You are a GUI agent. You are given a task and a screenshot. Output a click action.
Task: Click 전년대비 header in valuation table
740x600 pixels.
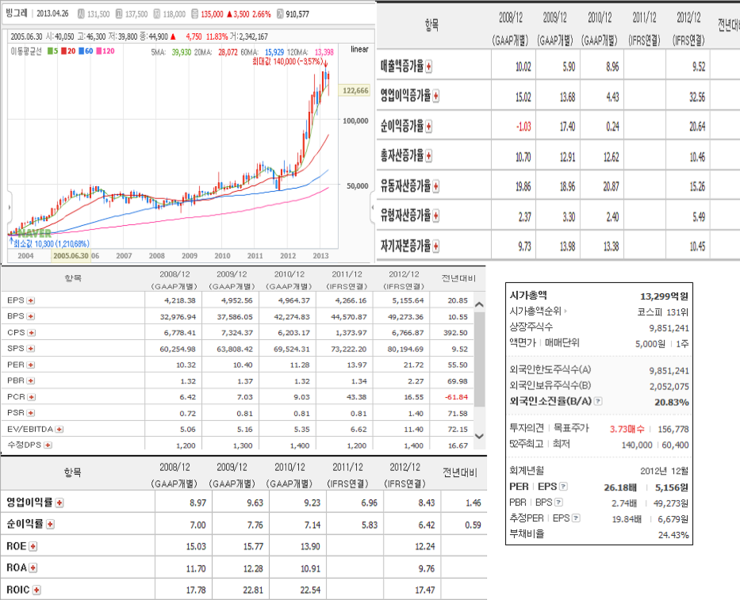tap(458, 278)
